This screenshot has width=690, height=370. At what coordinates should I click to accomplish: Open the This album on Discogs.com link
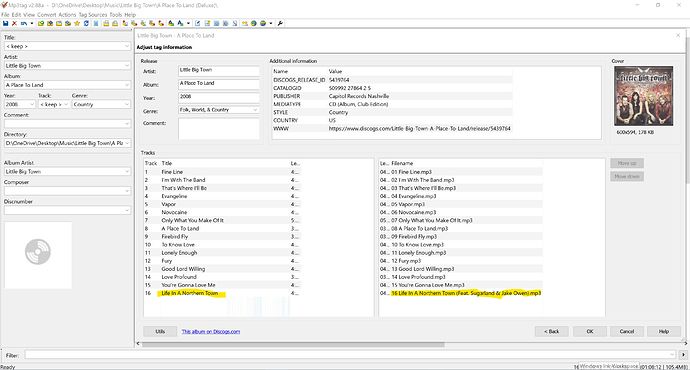point(211,332)
